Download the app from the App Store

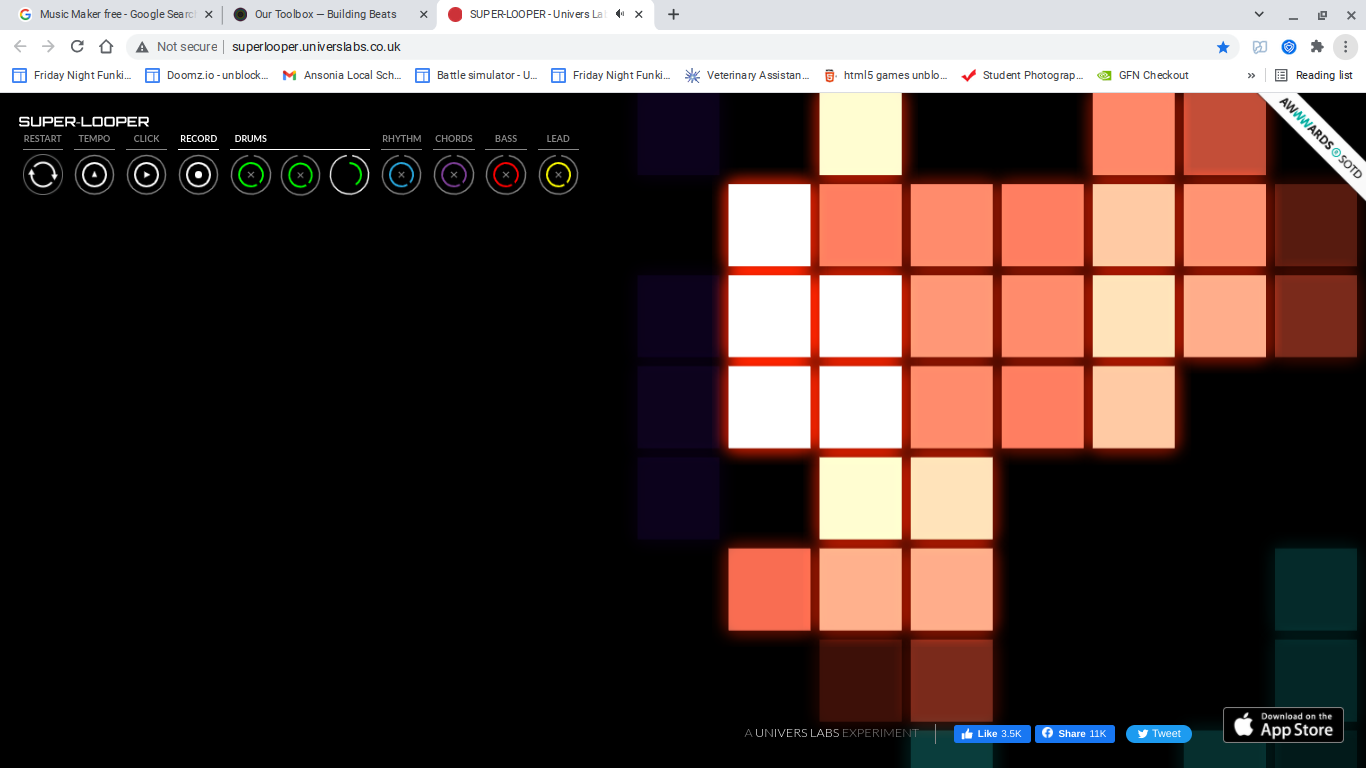pos(1283,725)
